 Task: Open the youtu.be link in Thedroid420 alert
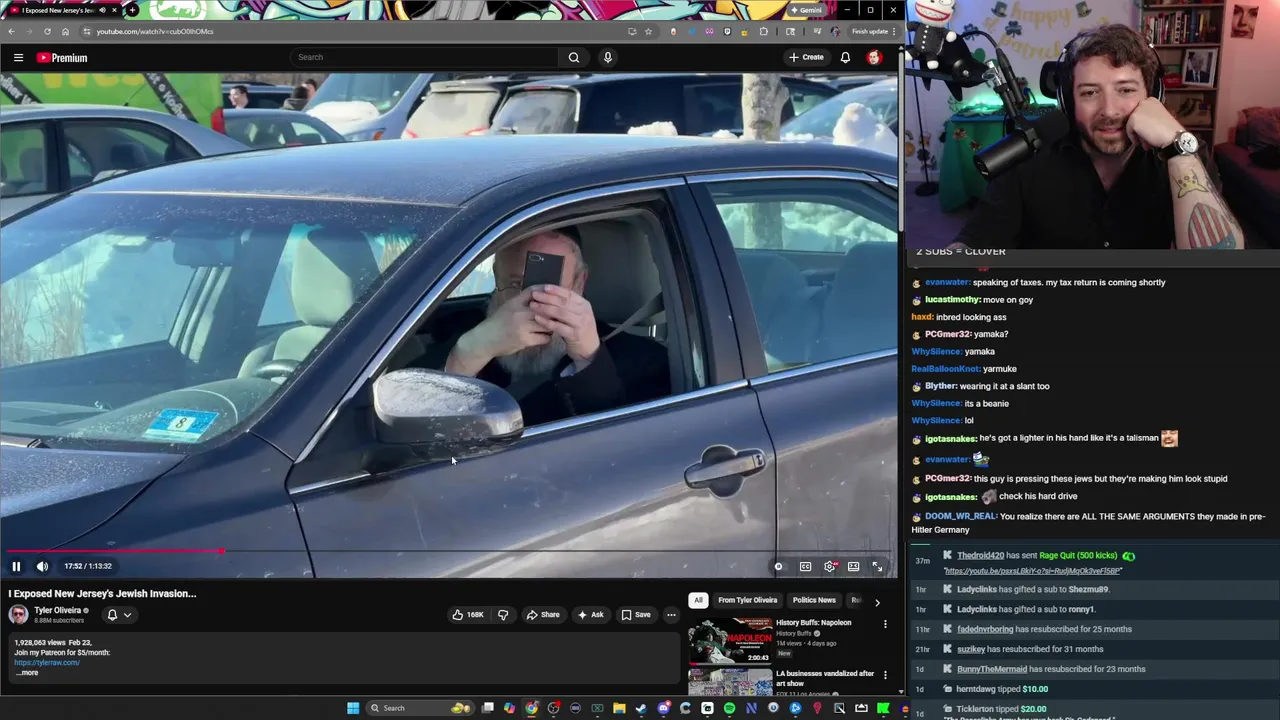1033,571
